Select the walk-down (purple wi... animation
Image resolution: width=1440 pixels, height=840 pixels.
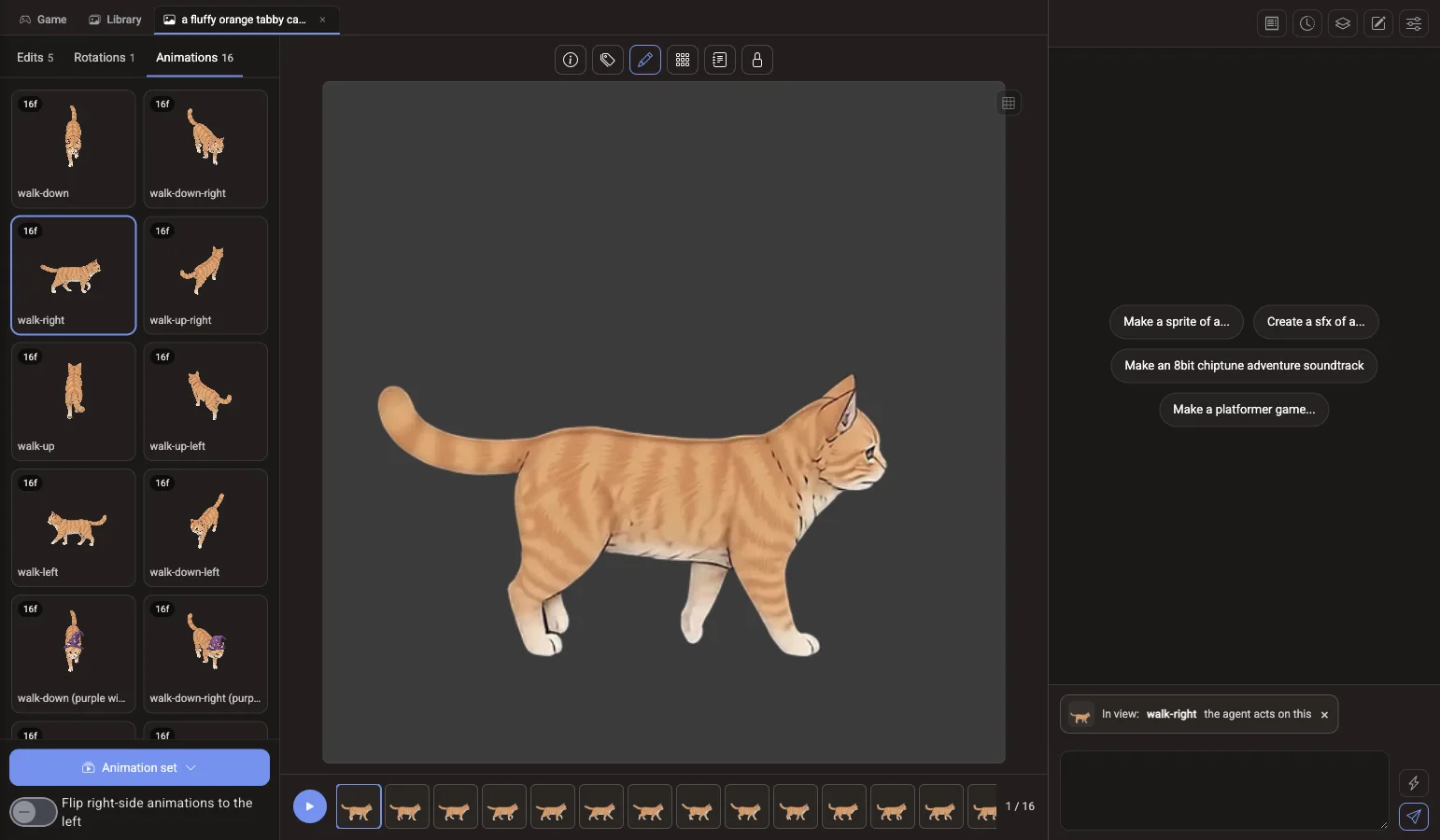click(74, 653)
